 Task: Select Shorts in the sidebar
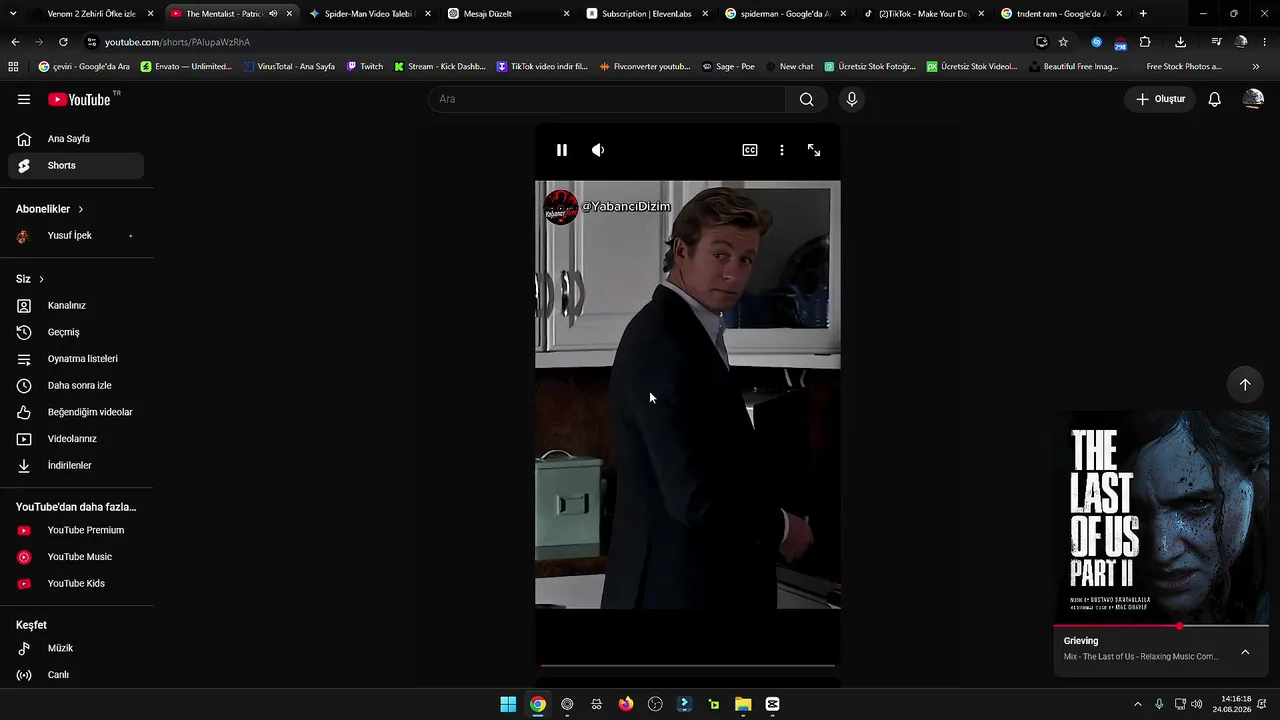pos(76,166)
